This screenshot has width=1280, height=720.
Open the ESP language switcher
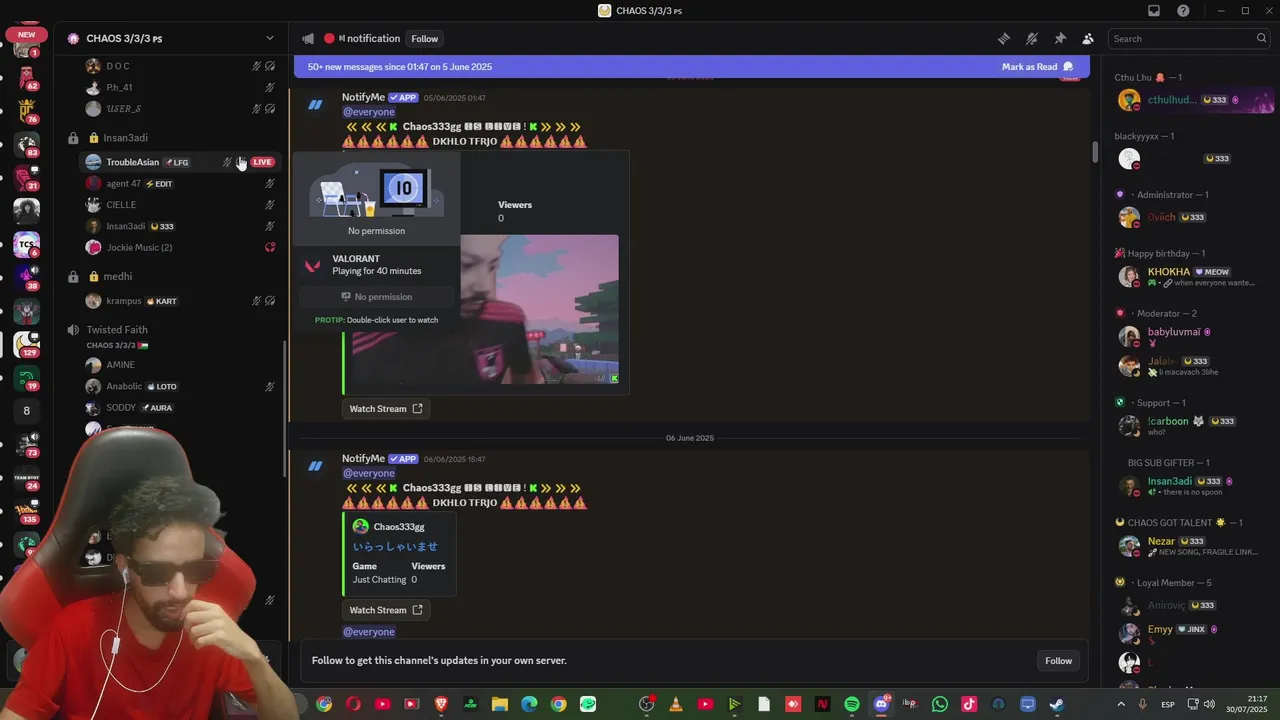coord(1168,704)
